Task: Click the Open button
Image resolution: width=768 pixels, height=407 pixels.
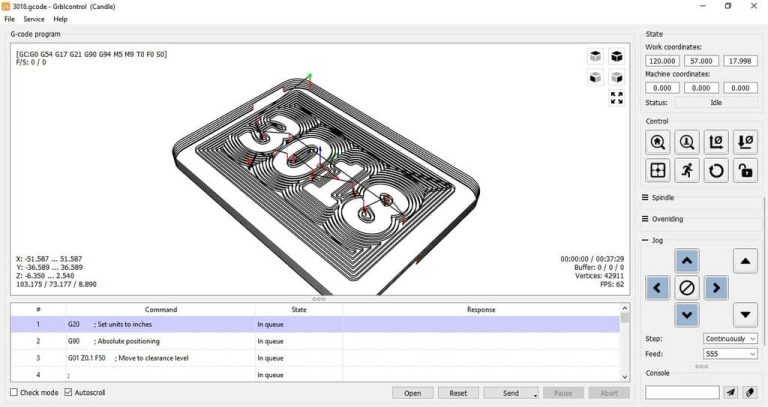Action: coord(413,393)
